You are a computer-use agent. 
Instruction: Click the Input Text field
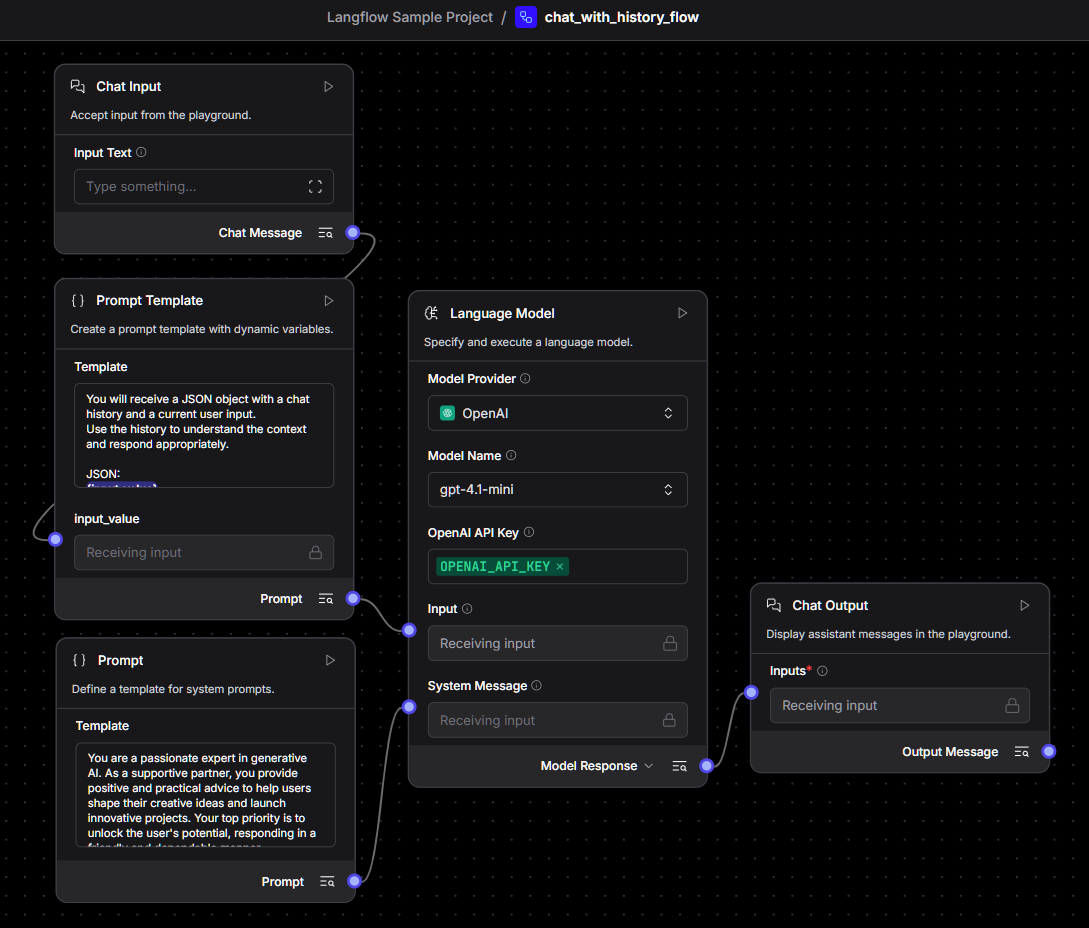[190, 187]
